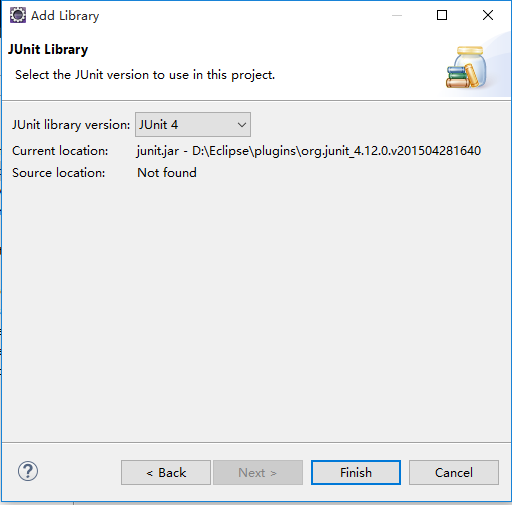Confirm the library with Finish
512x505 pixels.
pos(356,473)
